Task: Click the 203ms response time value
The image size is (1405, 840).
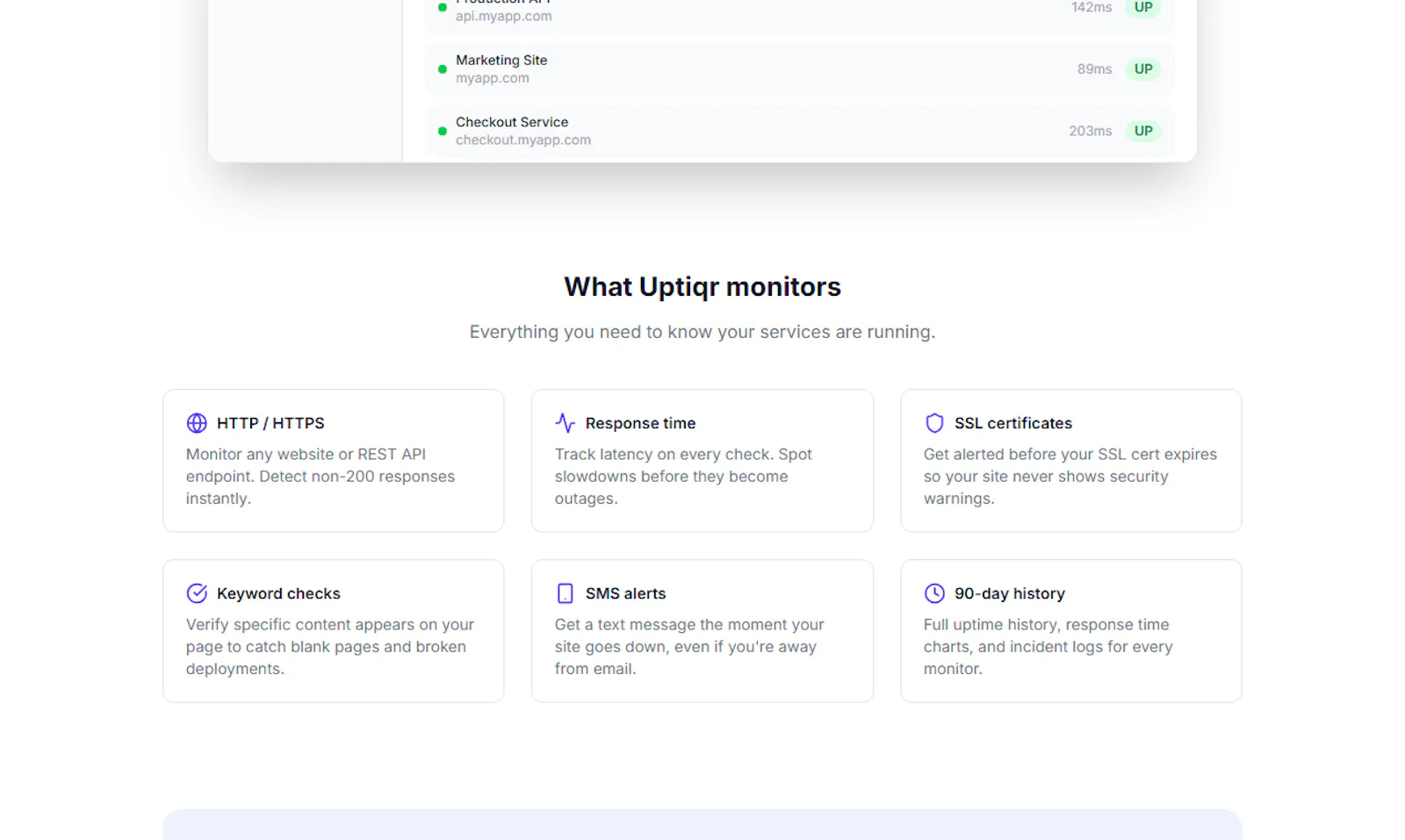Action: click(x=1091, y=131)
